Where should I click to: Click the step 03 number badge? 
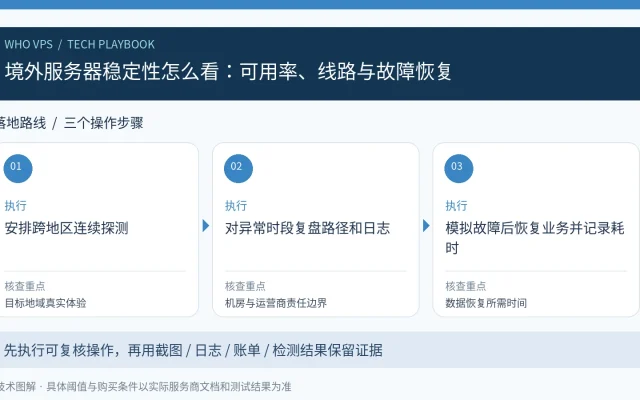click(x=459, y=168)
